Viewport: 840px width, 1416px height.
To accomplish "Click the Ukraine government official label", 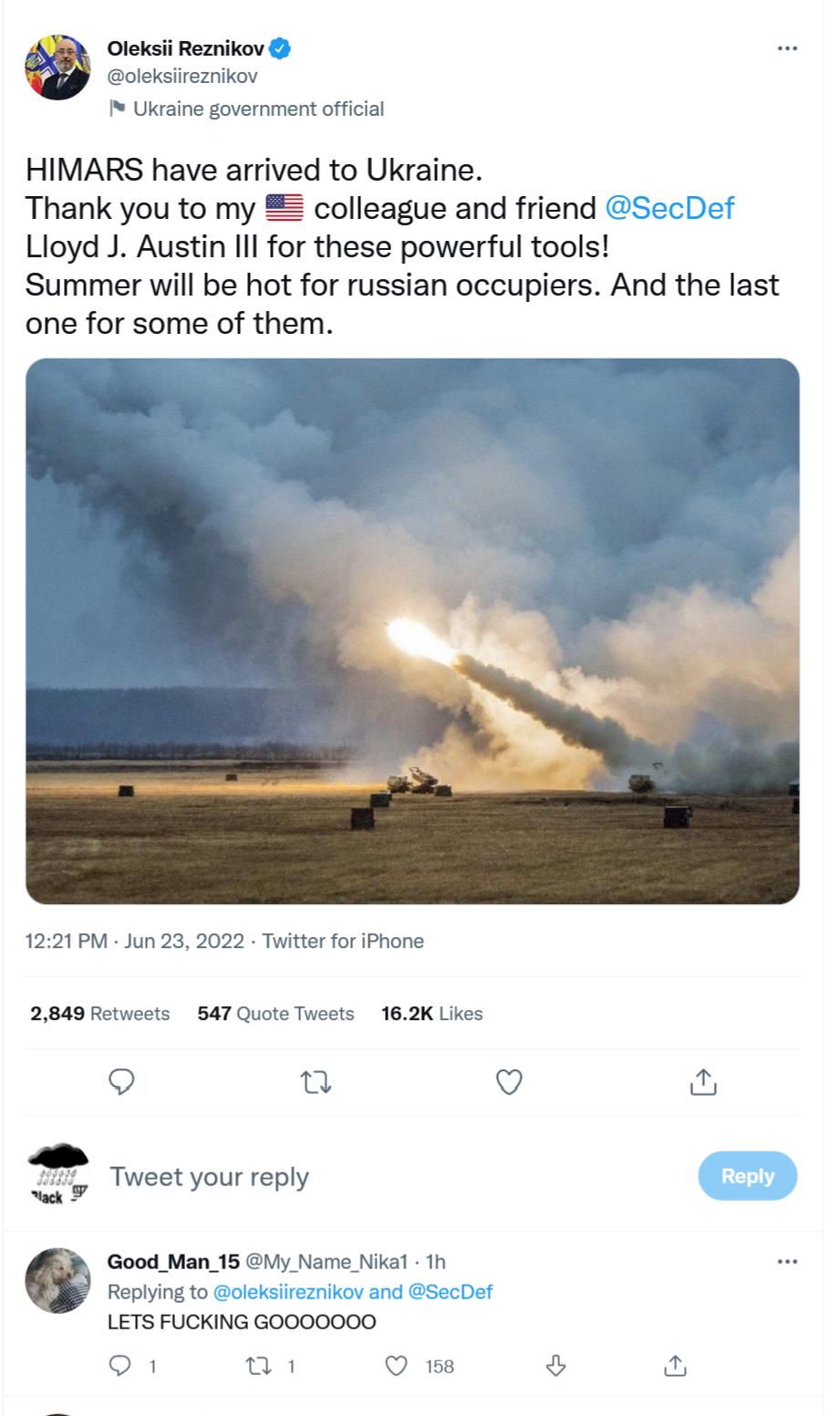I will [258, 109].
